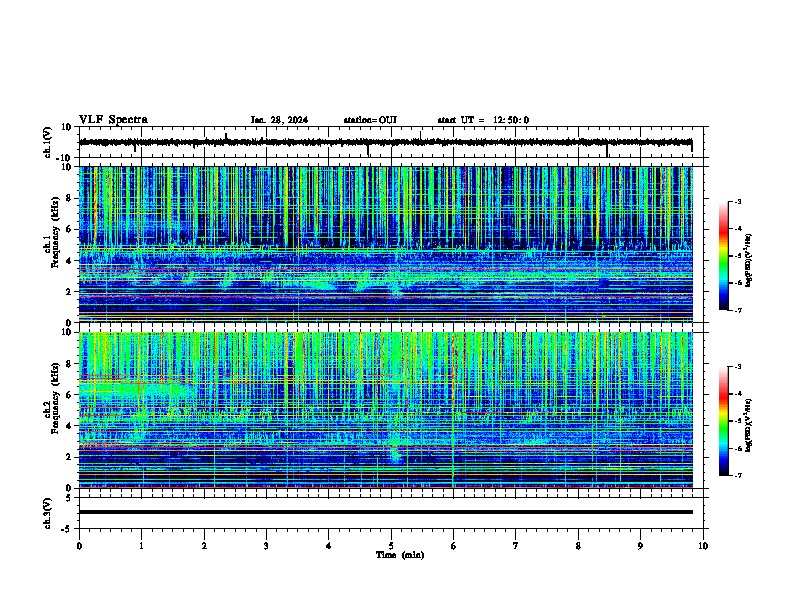Viewport: 792px width, 612px height.
Task: Select the "VLF Spectra" plot title
Action: pos(113,120)
